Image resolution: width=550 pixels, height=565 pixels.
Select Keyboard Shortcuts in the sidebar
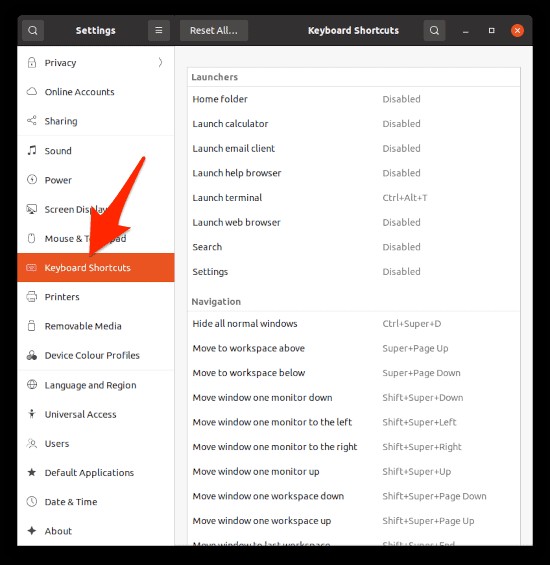(96, 267)
